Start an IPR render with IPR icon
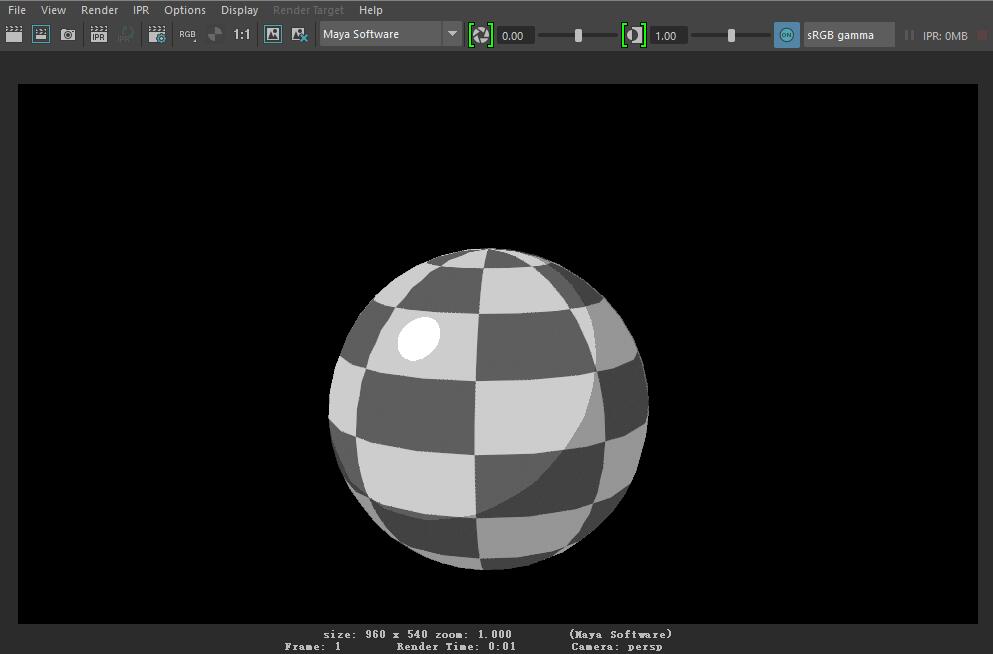Screen dimensions: 993x654 coord(99,34)
